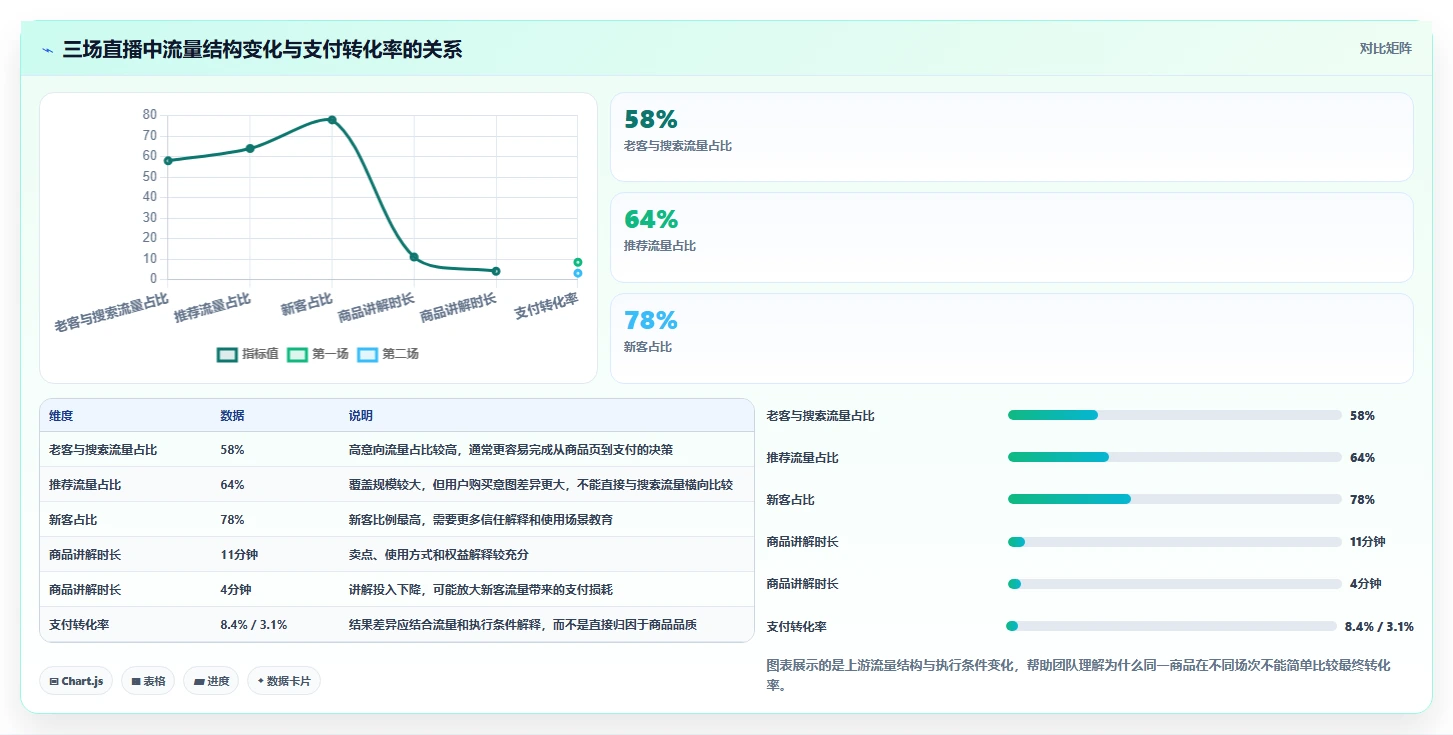Select the 4分钟 cell in the table

(x=236, y=589)
